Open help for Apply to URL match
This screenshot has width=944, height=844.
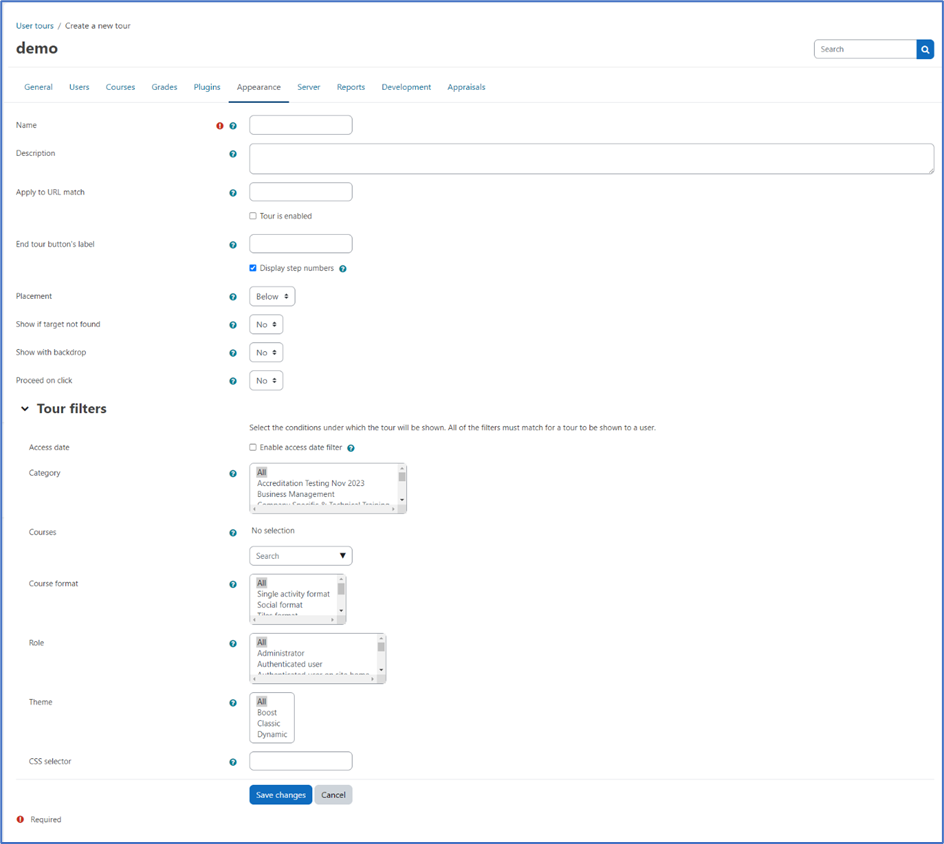pyautogui.click(x=233, y=193)
